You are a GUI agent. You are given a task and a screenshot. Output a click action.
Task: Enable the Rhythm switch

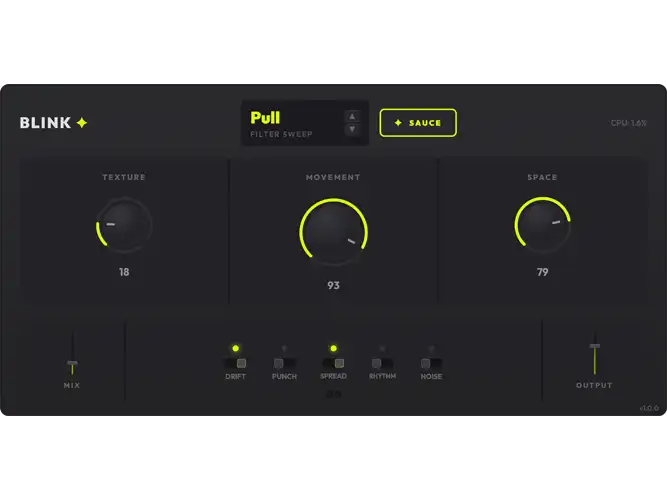(x=382, y=363)
